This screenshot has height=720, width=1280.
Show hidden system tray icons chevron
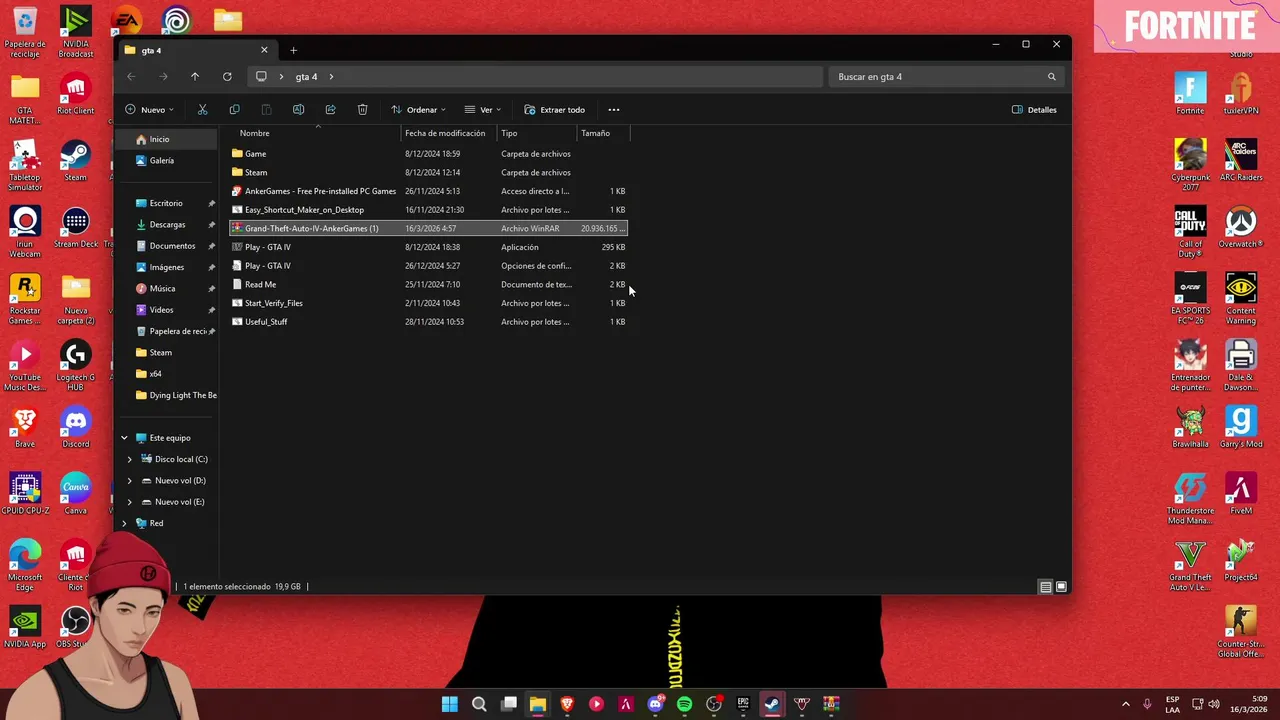click(1125, 704)
